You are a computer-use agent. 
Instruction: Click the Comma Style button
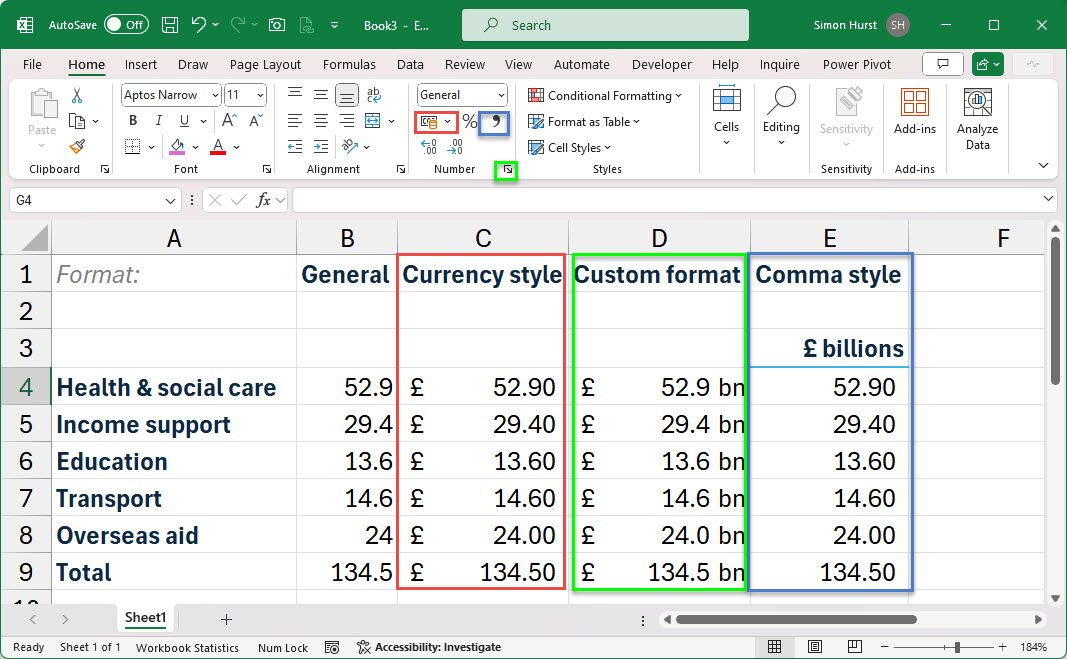point(494,122)
